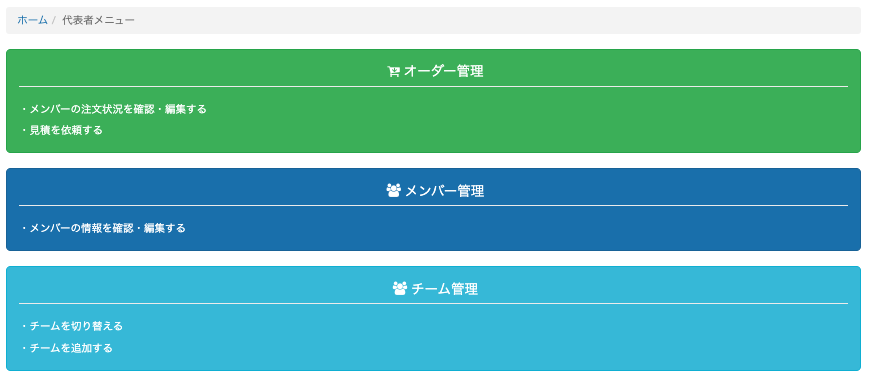Go to ホーム in the breadcrumb
The height and width of the screenshot is (381, 870).
pyautogui.click(x=32, y=21)
